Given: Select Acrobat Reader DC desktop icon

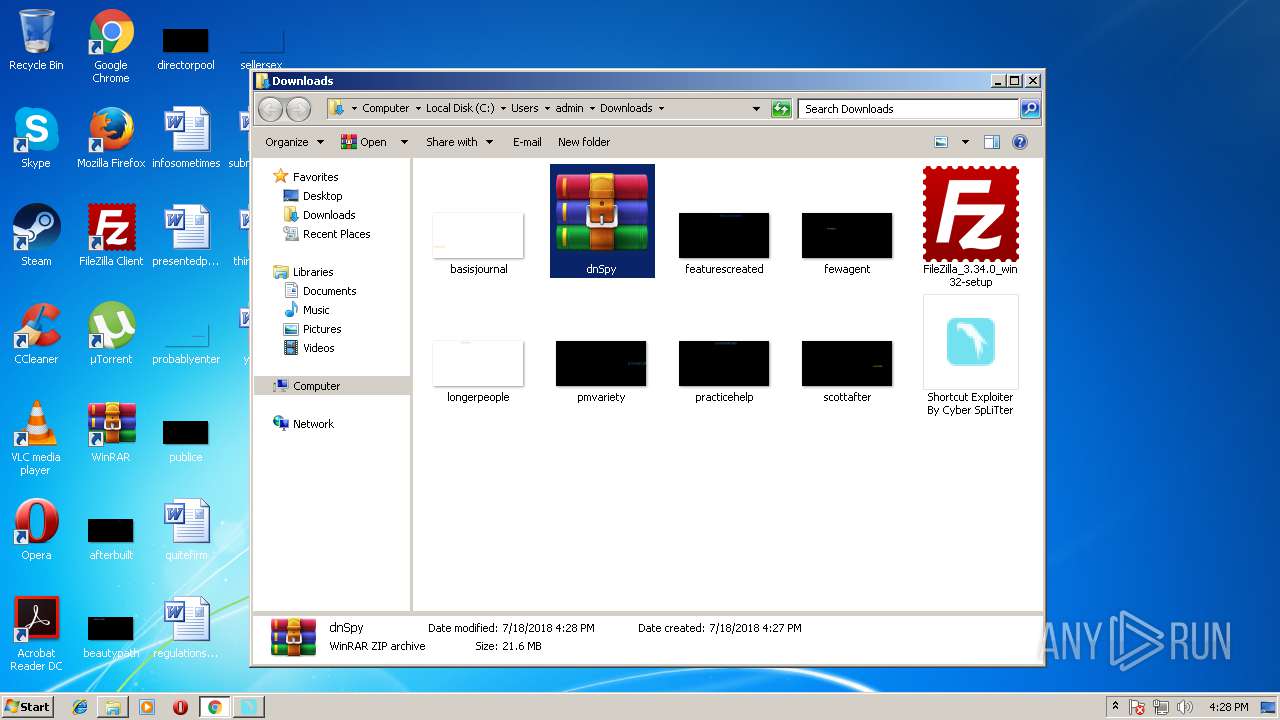Looking at the screenshot, I should point(36,634).
